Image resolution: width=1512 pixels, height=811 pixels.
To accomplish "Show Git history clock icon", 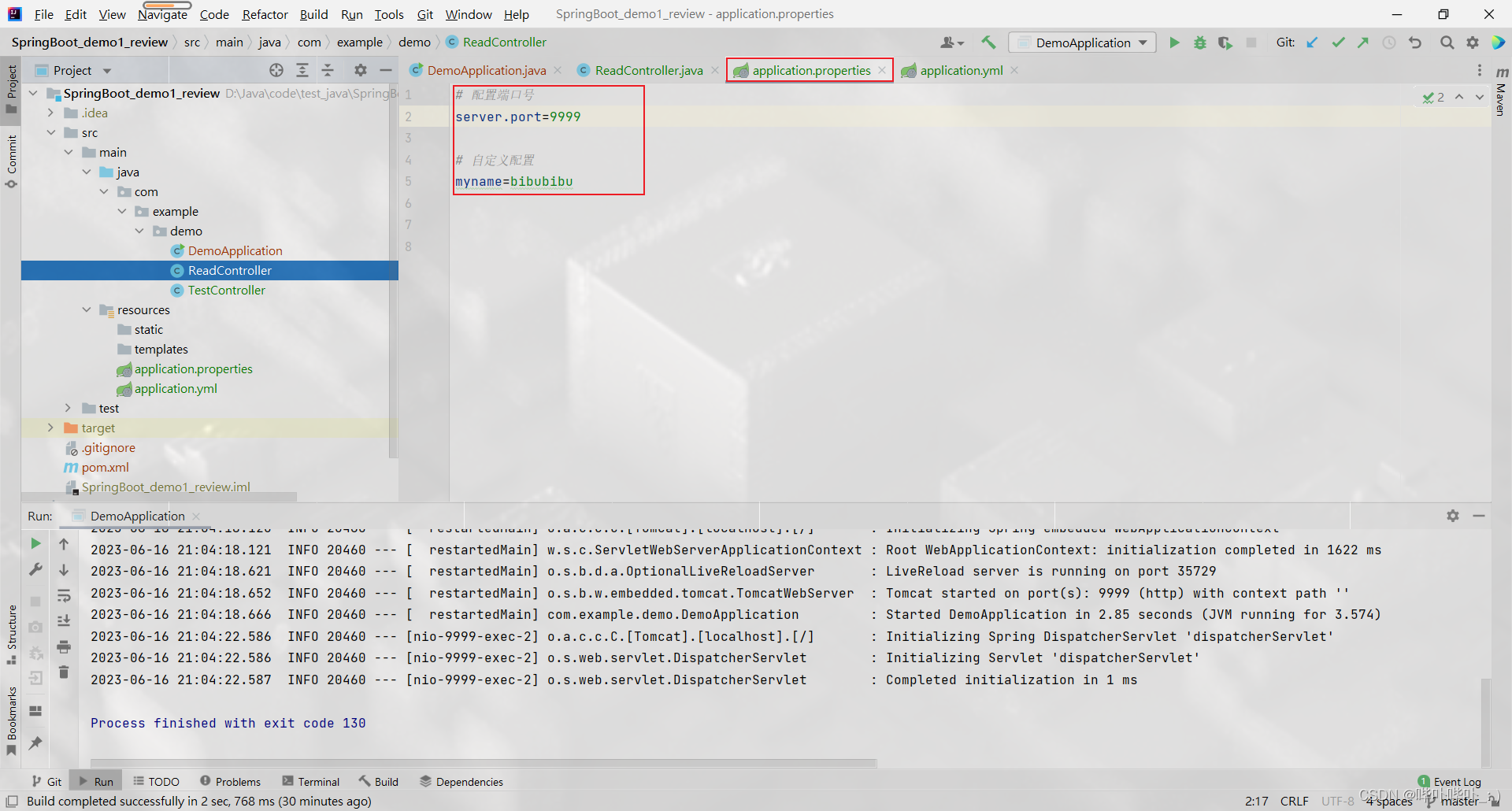I will tap(1389, 43).
